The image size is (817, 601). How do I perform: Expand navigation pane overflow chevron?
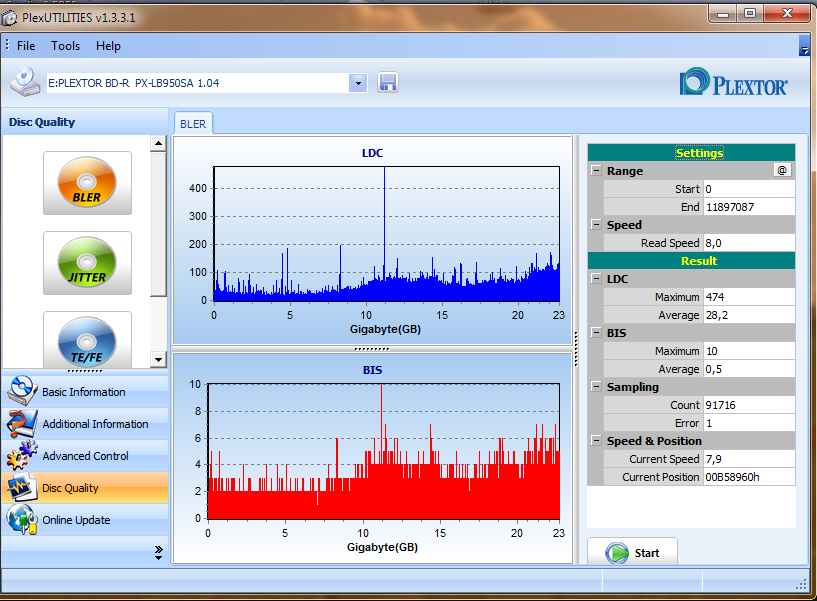[x=158, y=553]
